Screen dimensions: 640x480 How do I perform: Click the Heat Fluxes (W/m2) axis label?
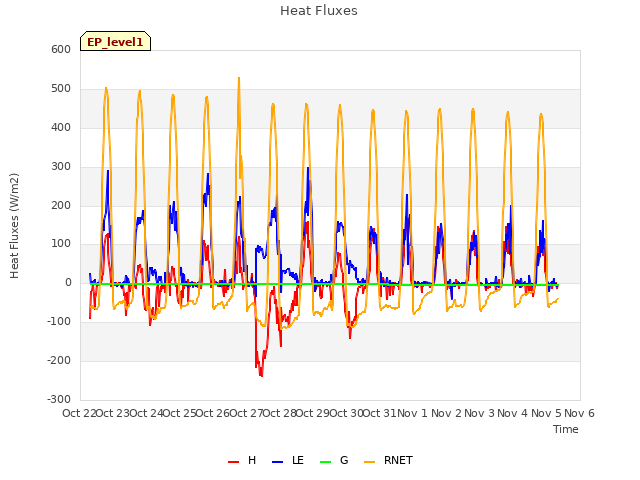pos(14,226)
